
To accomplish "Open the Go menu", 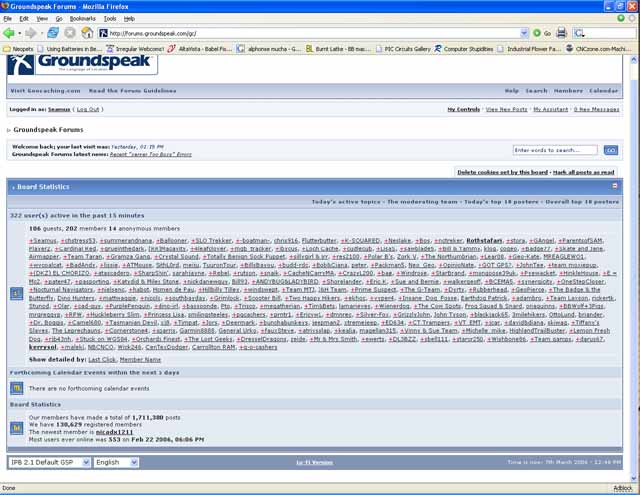I will coord(59,19).
